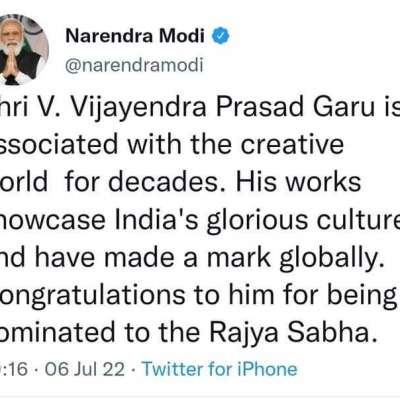The width and height of the screenshot is (400, 400).
Task: Click the @narendramodi handle
Action: pos(134,65)
